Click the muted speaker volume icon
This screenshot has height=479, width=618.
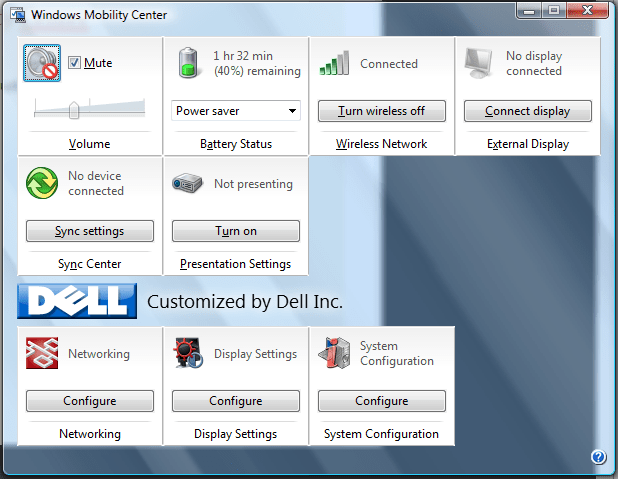pos(43,64)
